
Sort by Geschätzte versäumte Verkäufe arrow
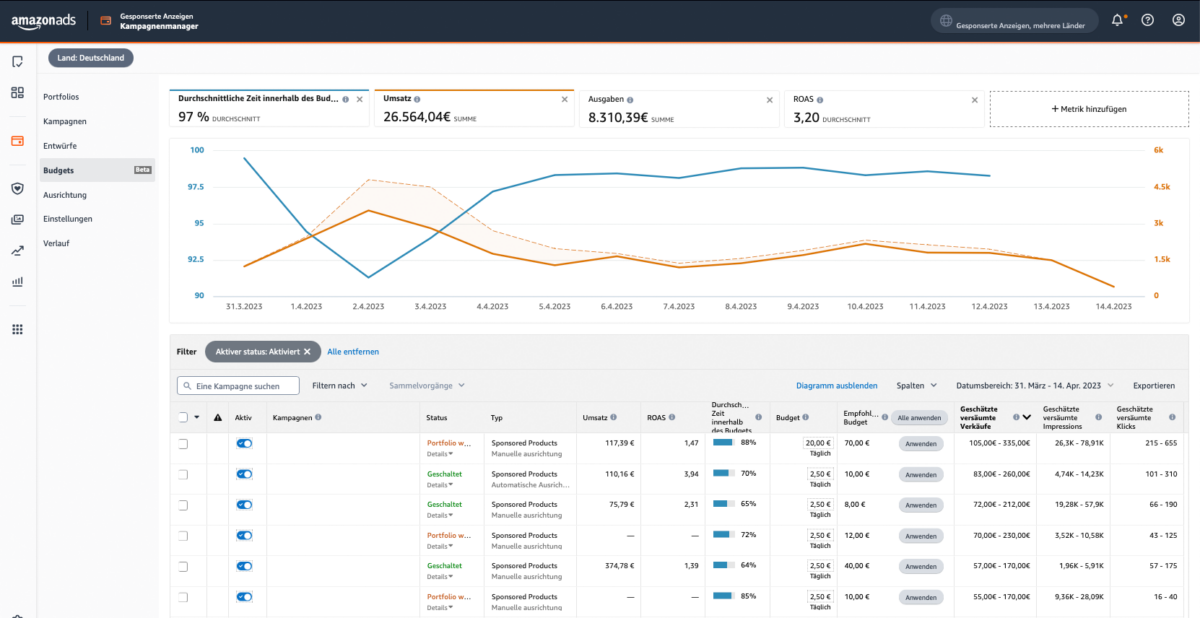click(x=1027, y=417)
